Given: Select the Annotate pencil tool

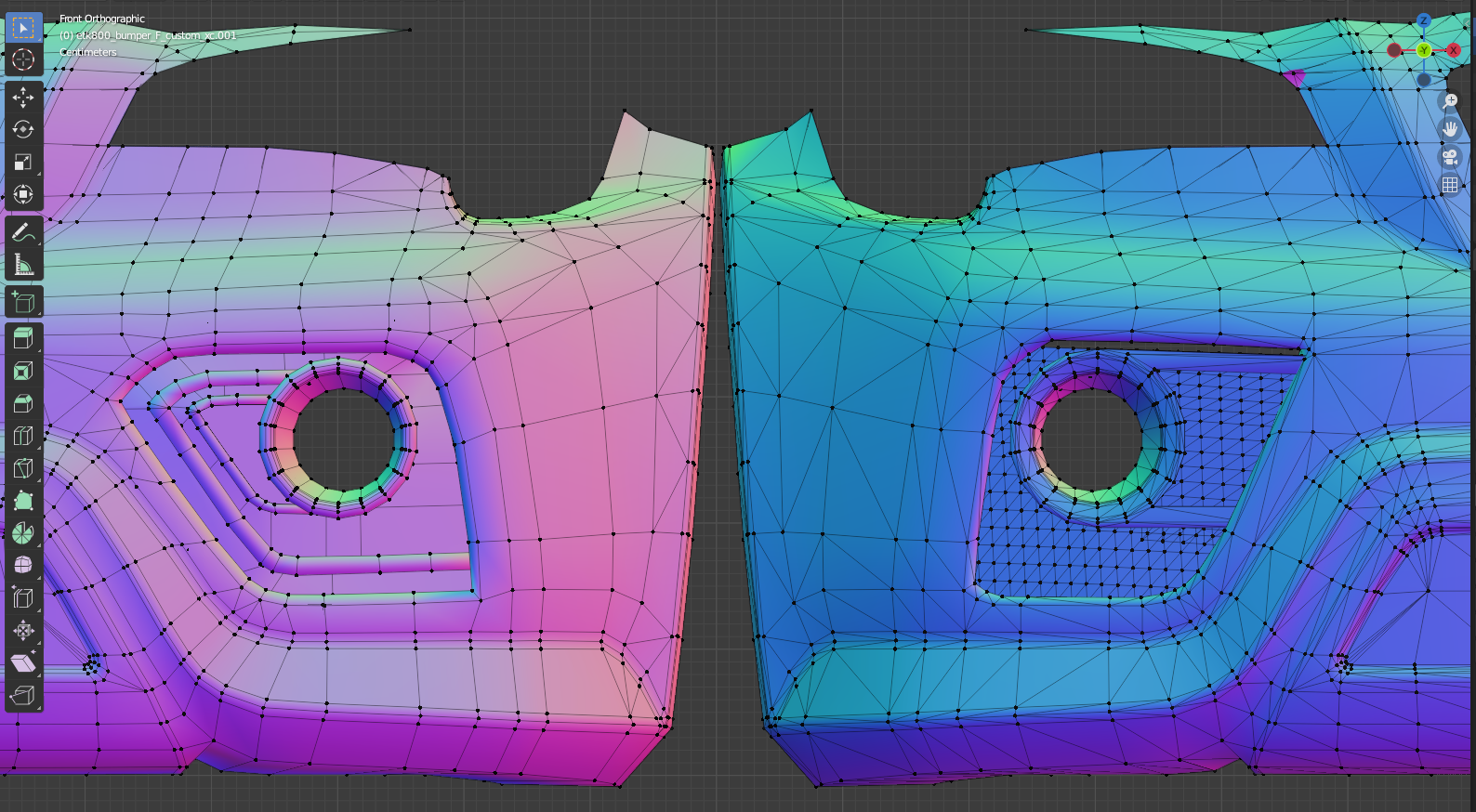Looking at the screenshot, I should [x=23, y=232].
